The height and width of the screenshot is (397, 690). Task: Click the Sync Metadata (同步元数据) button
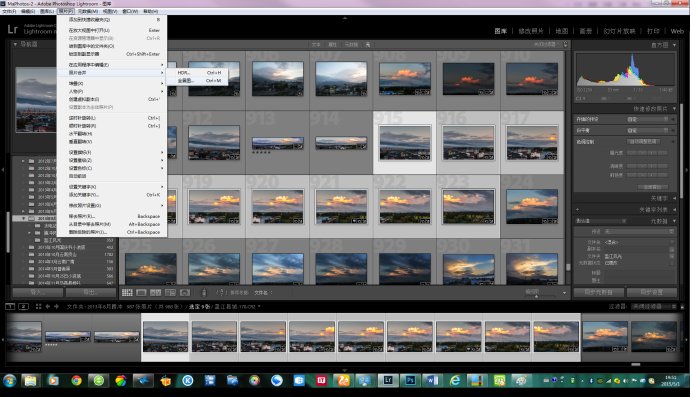point(598,292)
